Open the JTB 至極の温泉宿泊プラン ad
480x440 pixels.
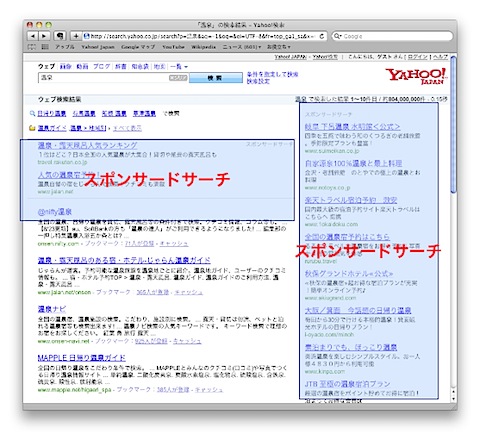point(347,384)
